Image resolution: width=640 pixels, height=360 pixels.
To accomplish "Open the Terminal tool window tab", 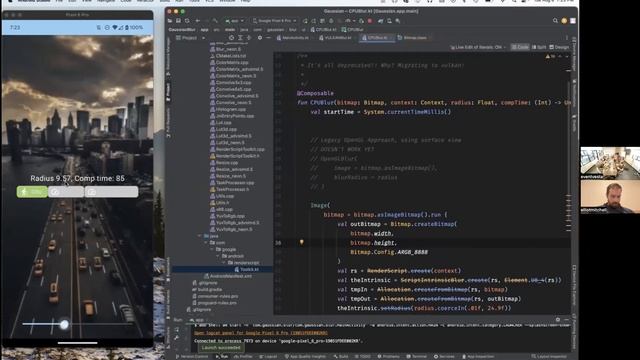I will click(416, 357).
